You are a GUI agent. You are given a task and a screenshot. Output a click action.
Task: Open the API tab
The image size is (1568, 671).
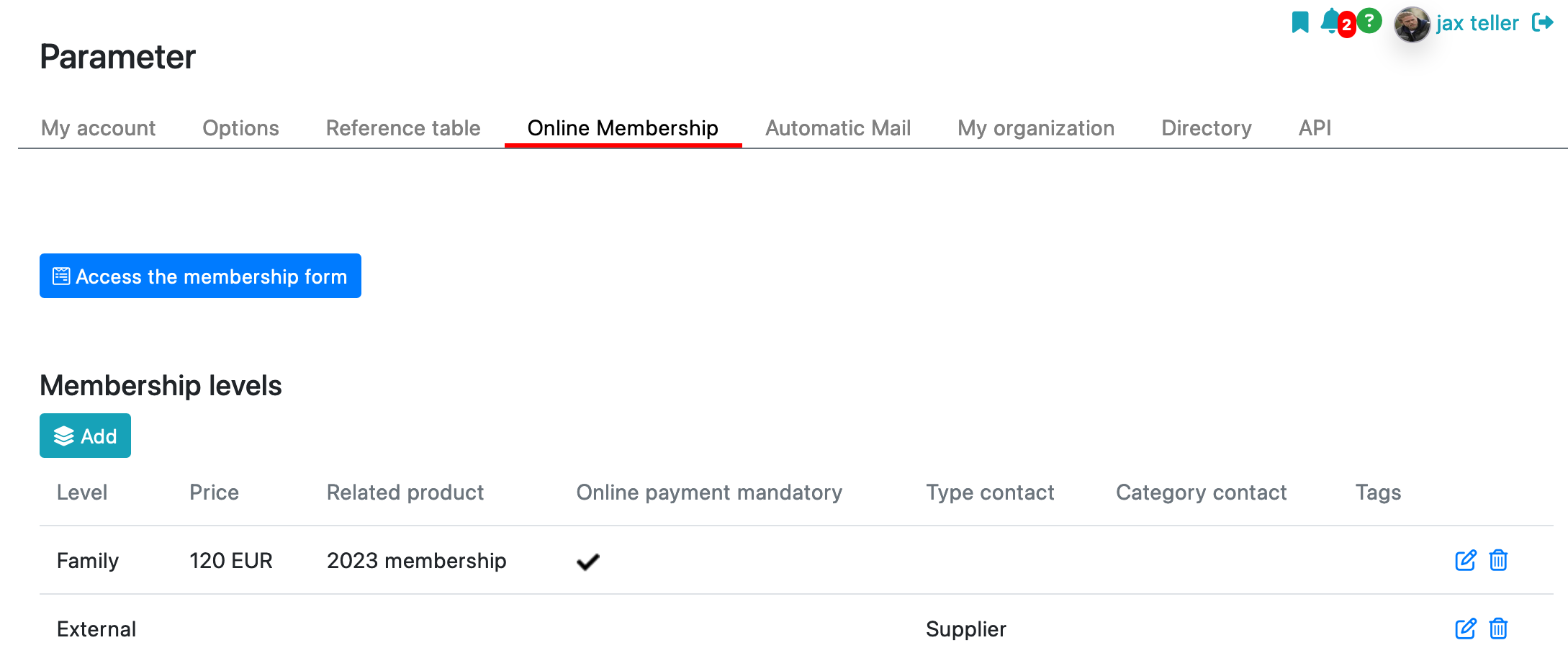[x=1315, y=128]
